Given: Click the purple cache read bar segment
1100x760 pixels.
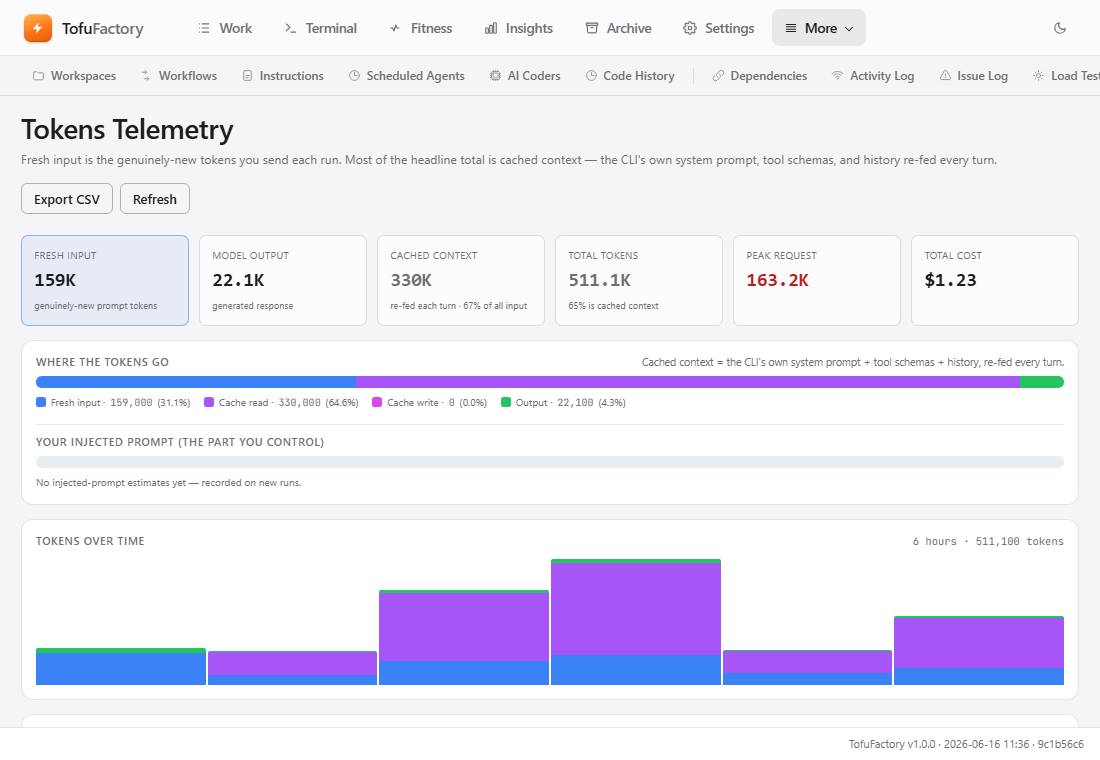Looking at the screenshot, I should tap(688, 382).
